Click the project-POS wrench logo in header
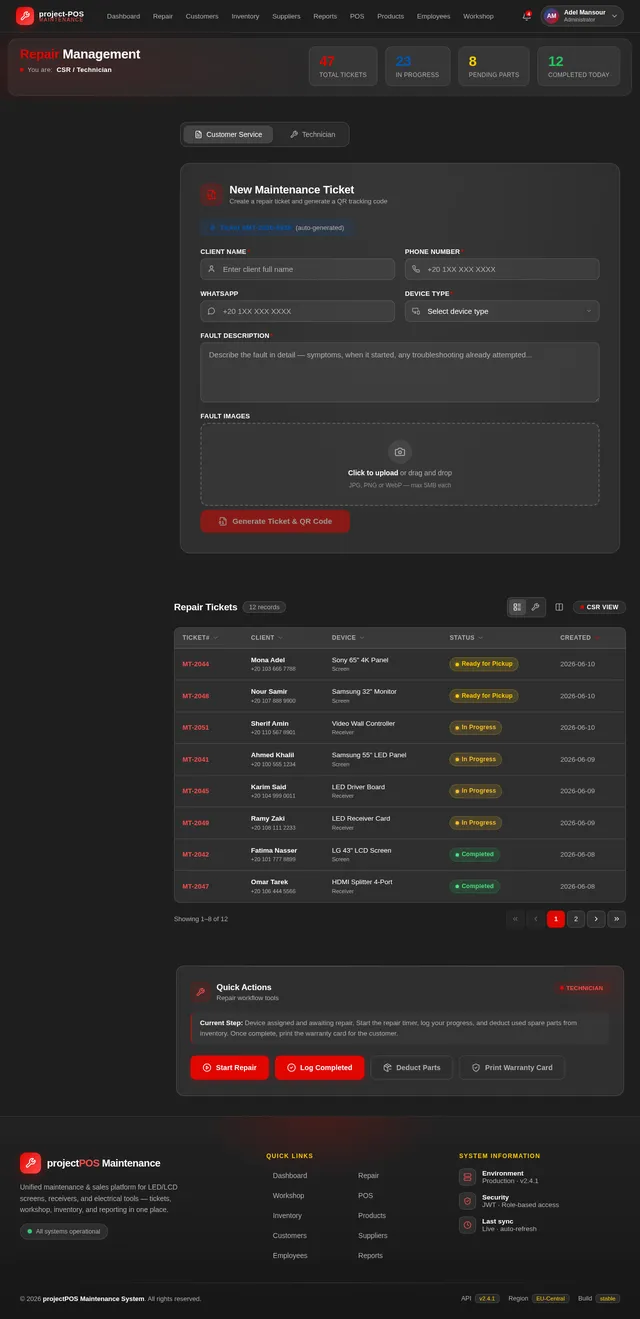 coord(26,16)
